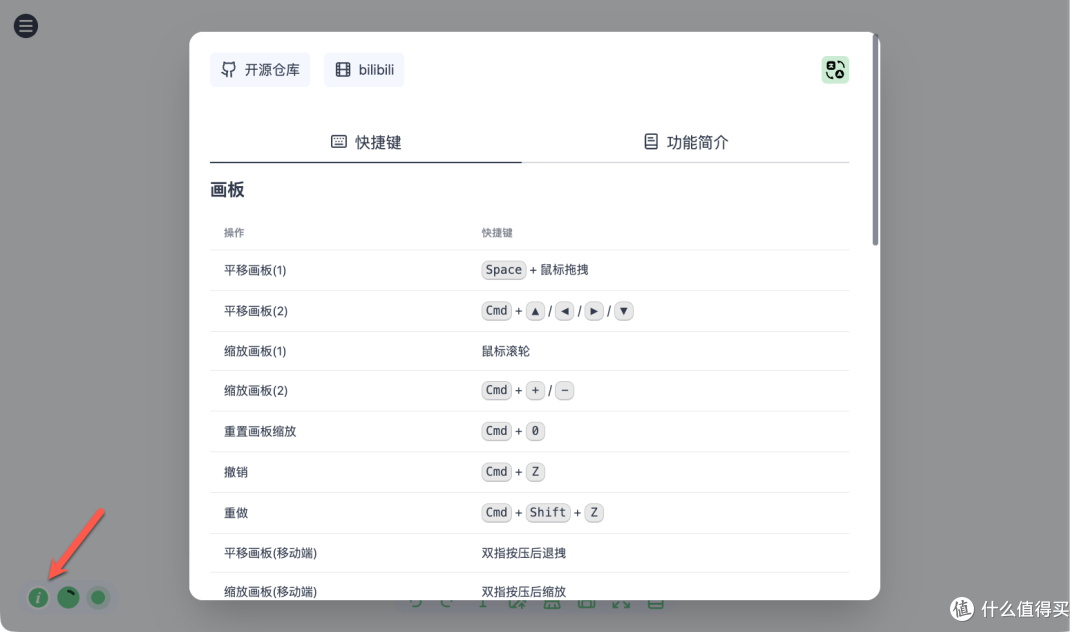Select the 缩放画板(1) row label

[x=255, y=351]
